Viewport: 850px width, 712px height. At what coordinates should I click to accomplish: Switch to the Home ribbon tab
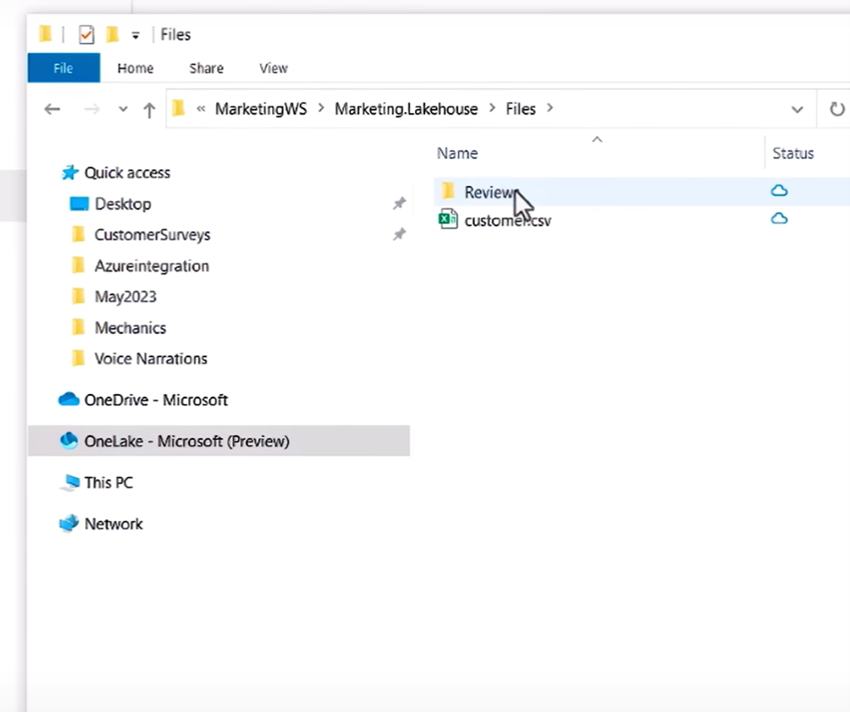pyautogui.click(x=136, y=68)
